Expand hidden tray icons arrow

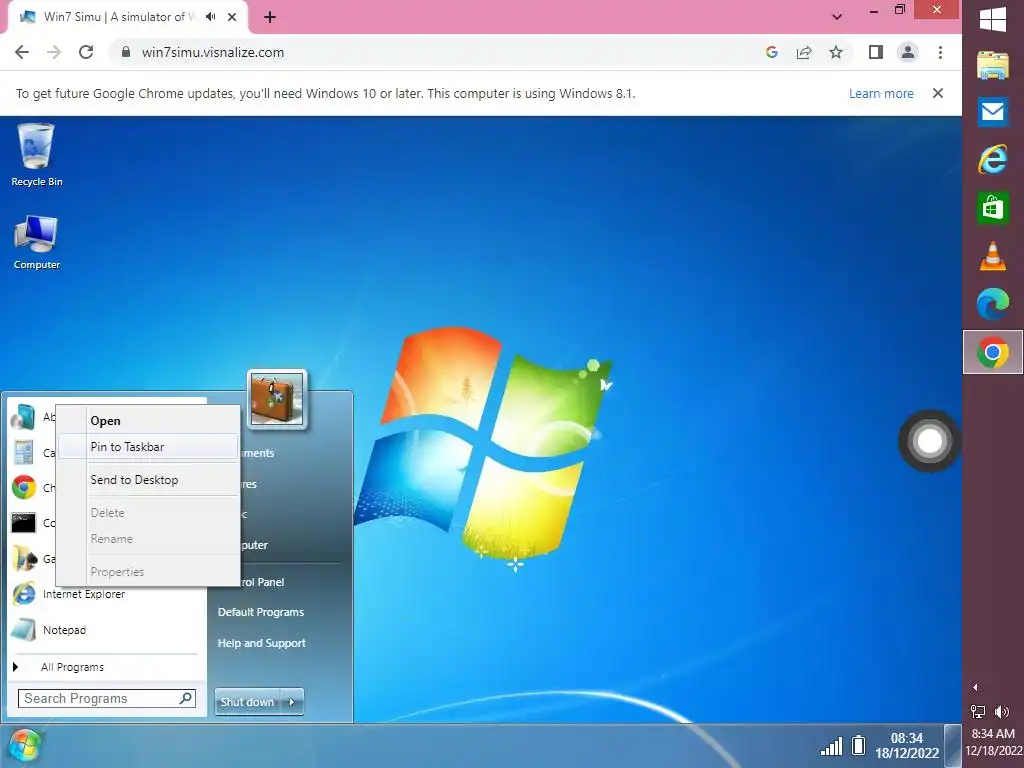coord(975,687)
